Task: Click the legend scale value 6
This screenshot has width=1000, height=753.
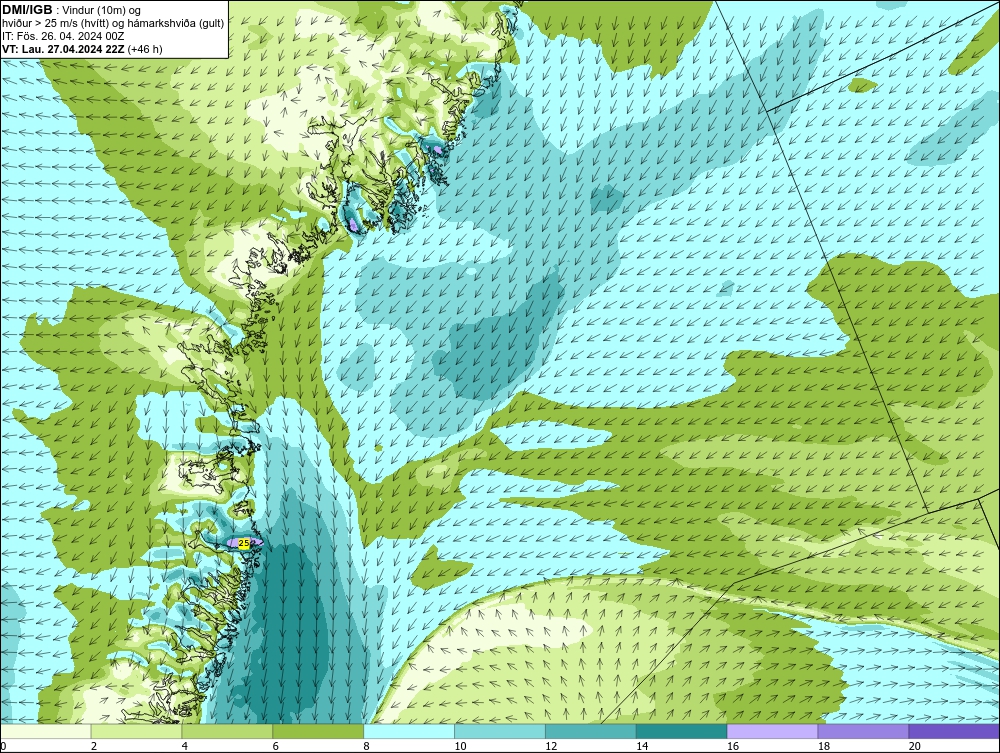Action: [276, 746]
